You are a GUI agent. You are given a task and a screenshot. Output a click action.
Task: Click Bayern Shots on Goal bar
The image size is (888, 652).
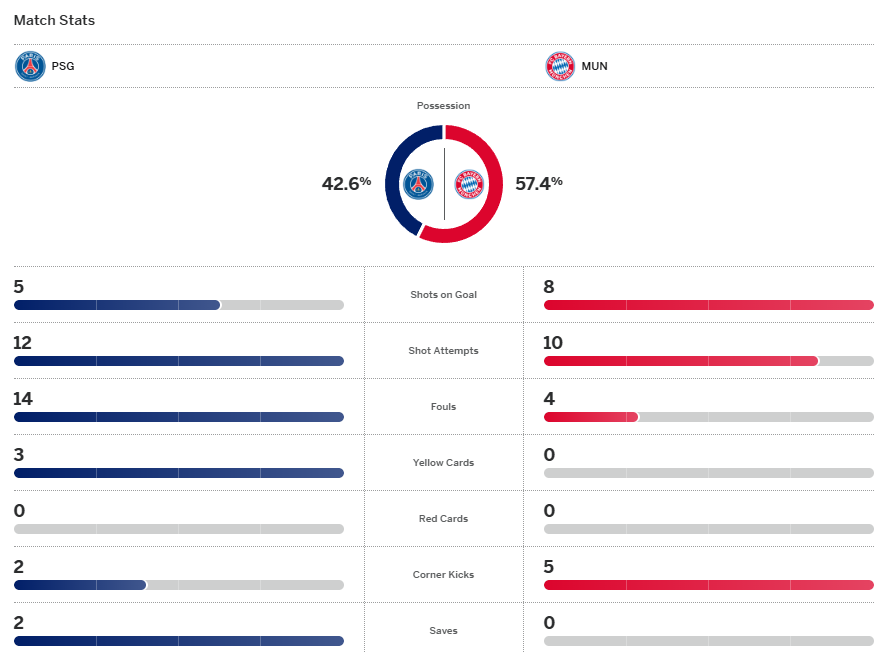coord(708,305)
